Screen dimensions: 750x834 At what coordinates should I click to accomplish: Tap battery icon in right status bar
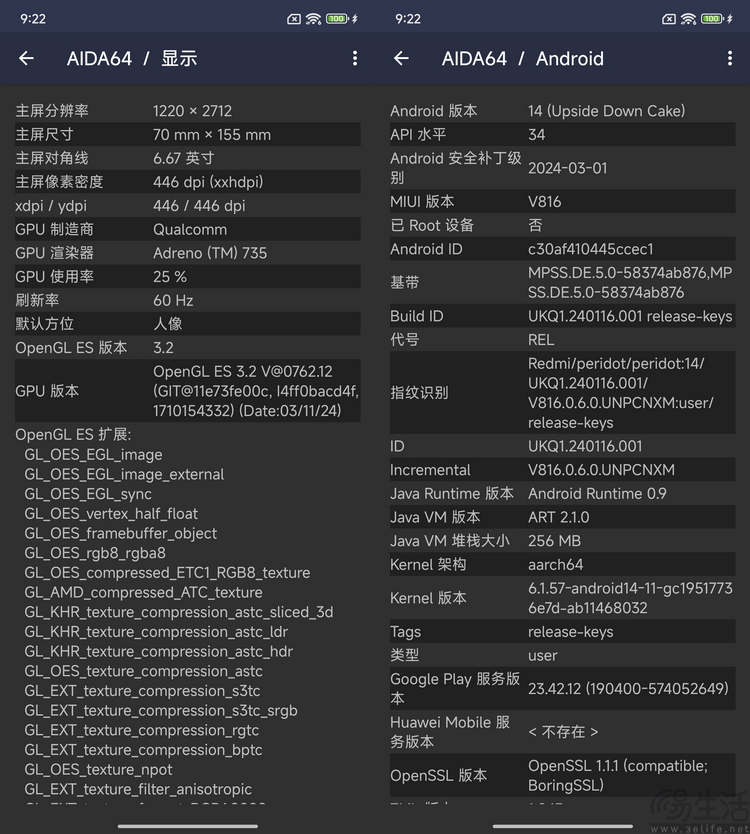pyautogui.click(x=712, y=19)
